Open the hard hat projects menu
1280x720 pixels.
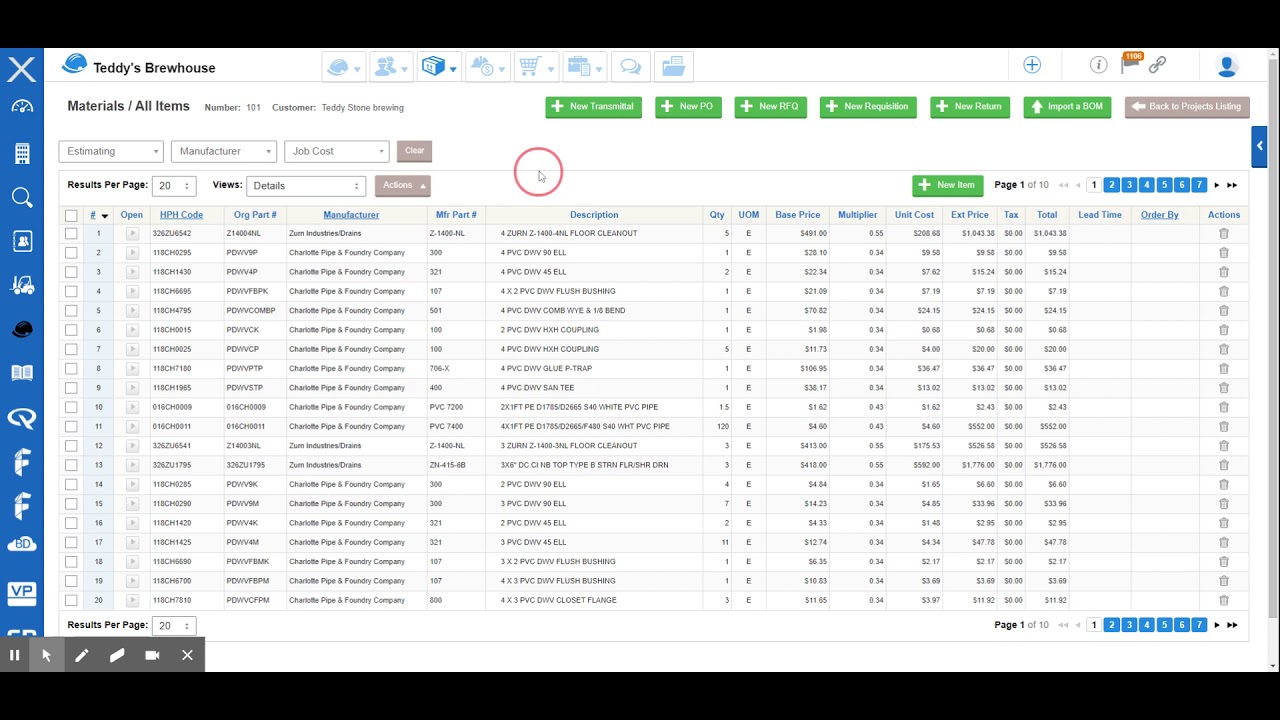(x=343, y=67)
